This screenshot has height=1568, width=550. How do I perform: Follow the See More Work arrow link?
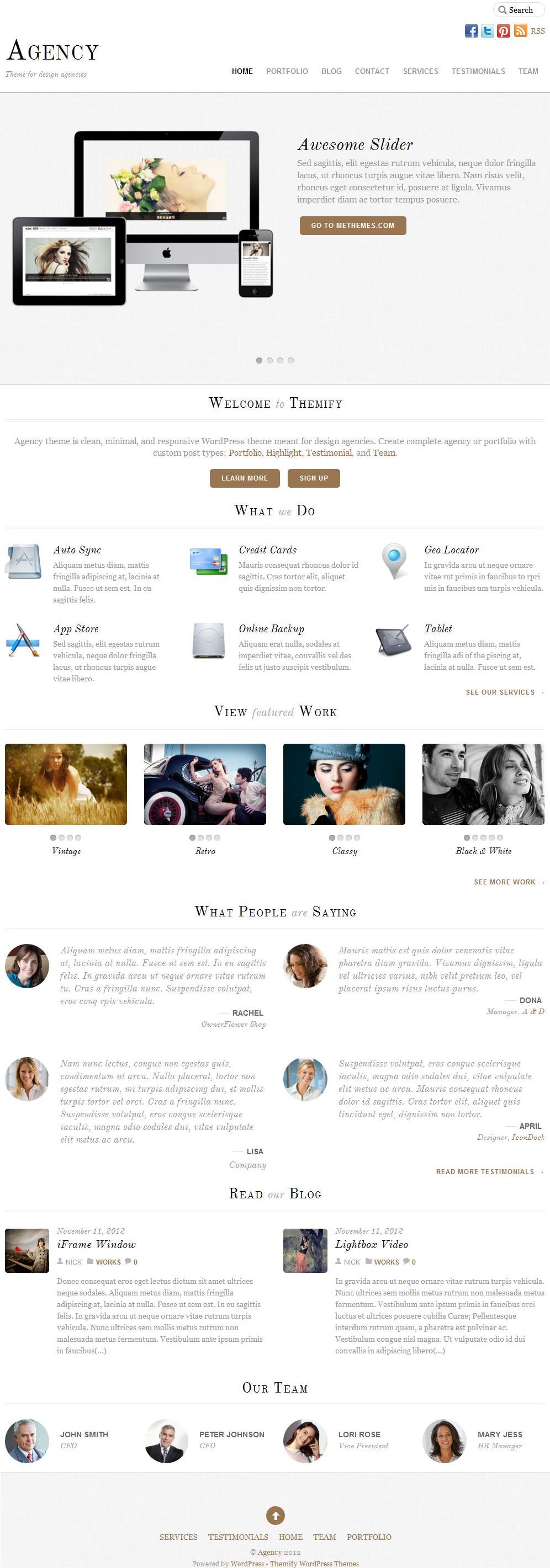(x=509, y=882)
